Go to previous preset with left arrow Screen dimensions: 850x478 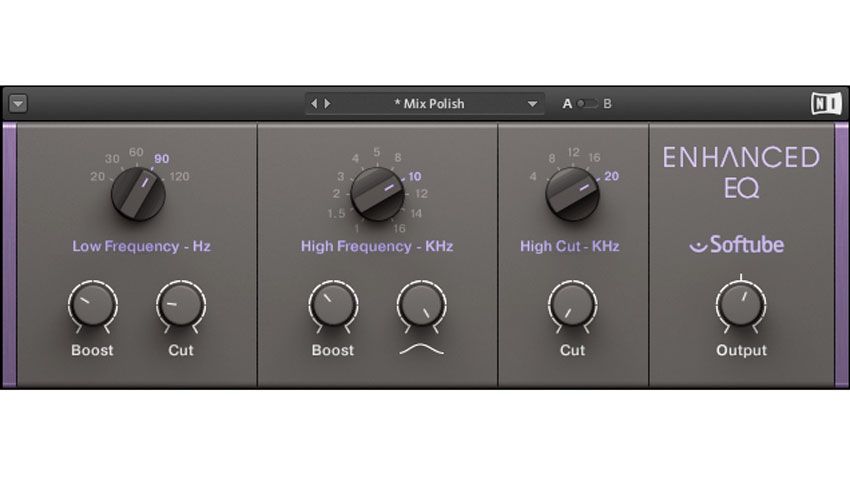[314, 103]
